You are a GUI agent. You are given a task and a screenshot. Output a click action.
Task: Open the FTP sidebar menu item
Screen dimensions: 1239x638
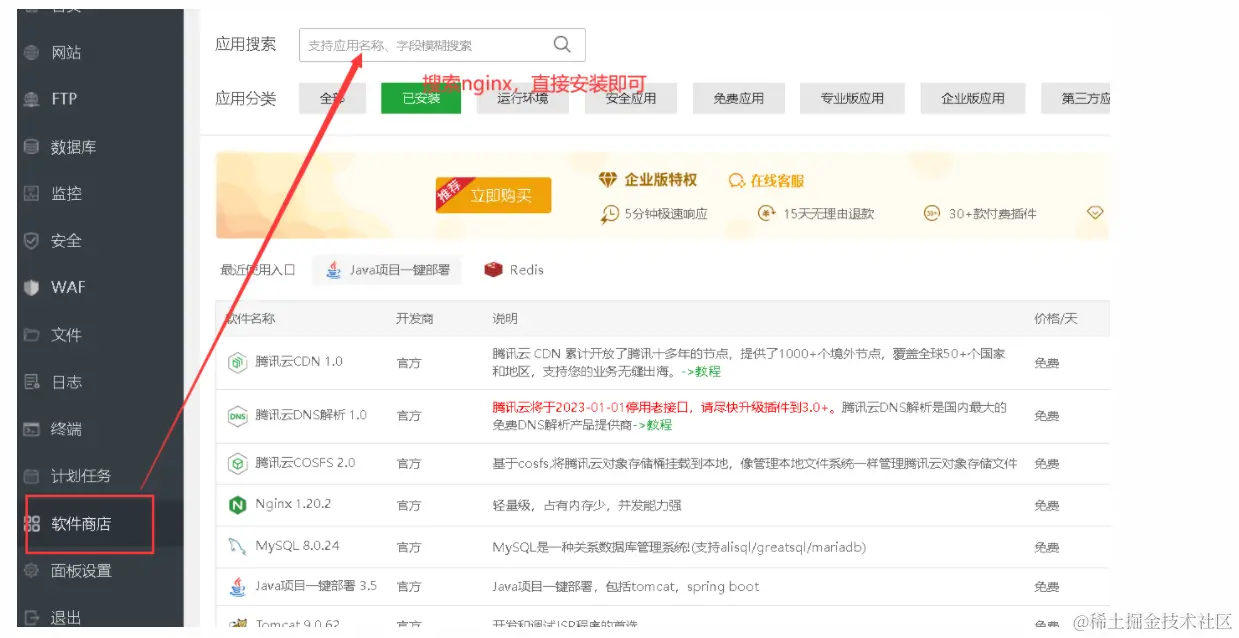point(64,99)
